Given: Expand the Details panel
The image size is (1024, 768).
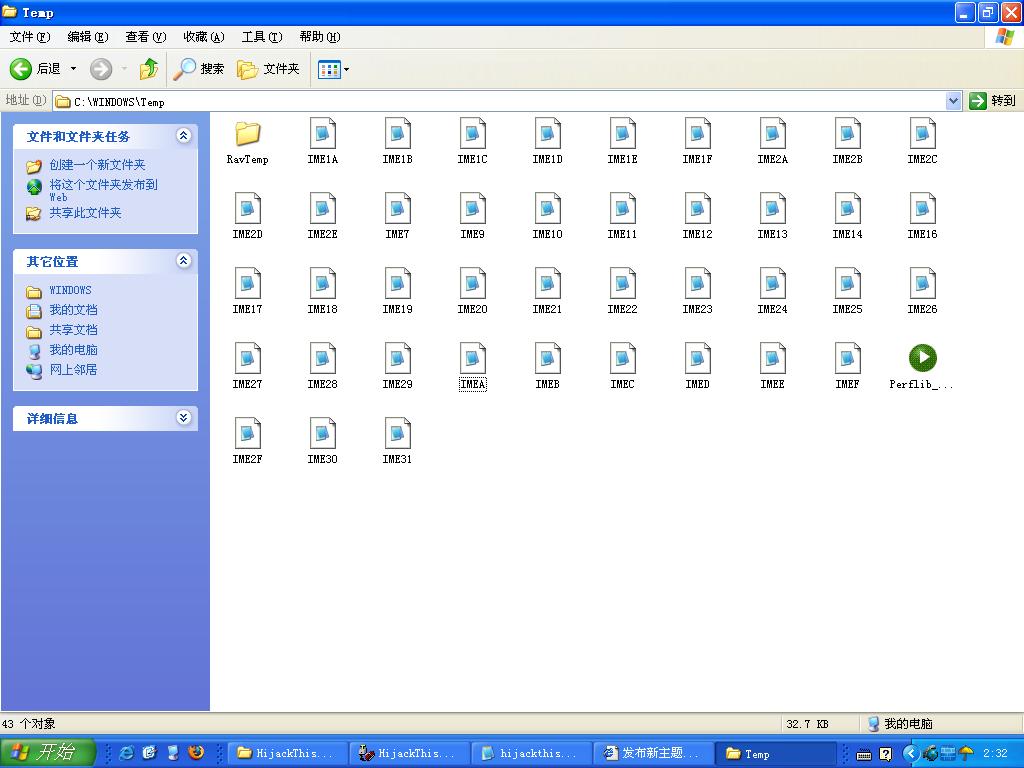Looking at the screenshot, I should tap(183, 418).
